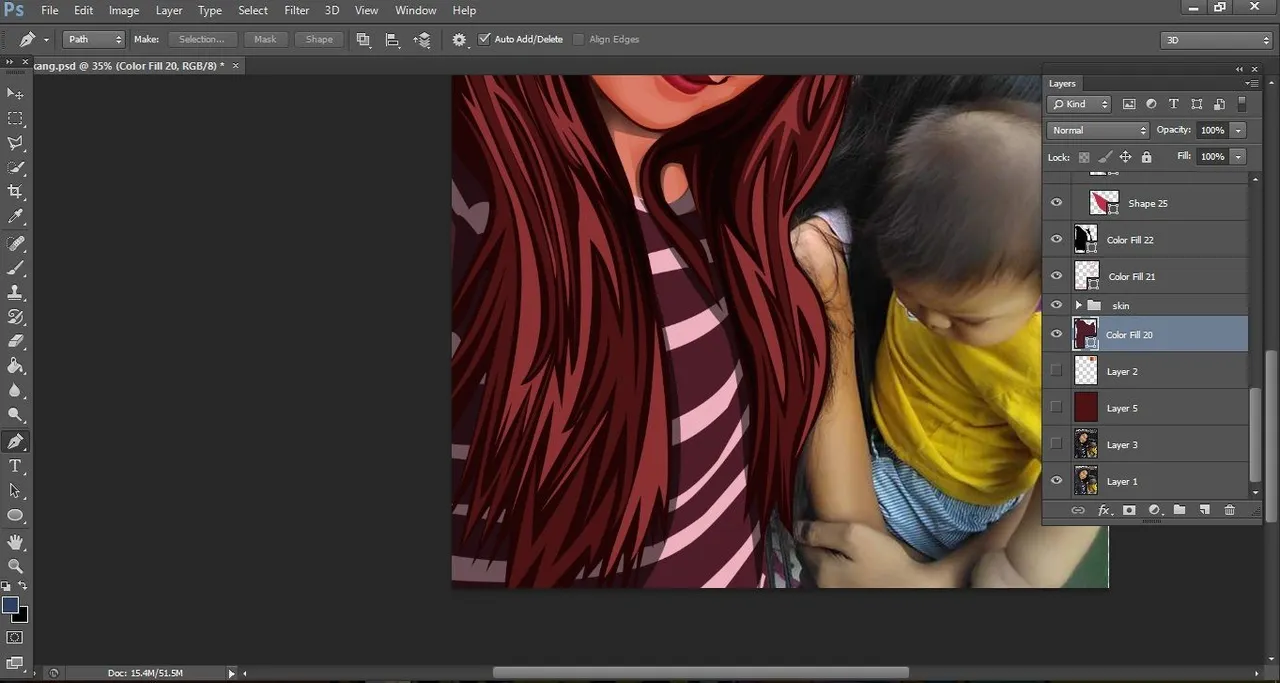Show the Layer 3 layer
The image size is (1280, 683).
[x=1056, y=444]
